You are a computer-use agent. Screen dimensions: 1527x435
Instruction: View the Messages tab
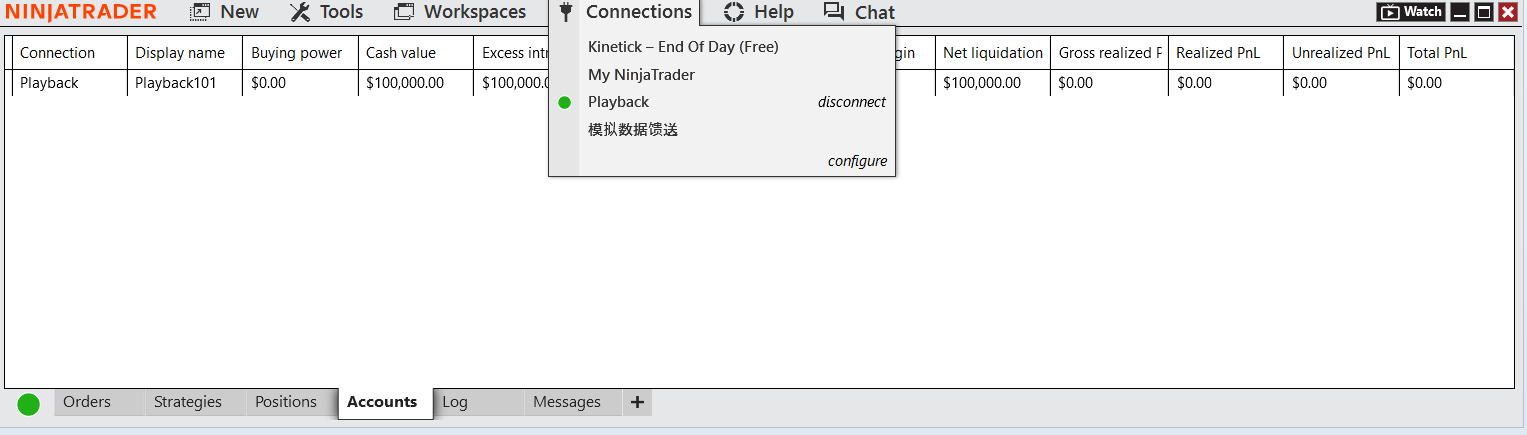point(567,402)
